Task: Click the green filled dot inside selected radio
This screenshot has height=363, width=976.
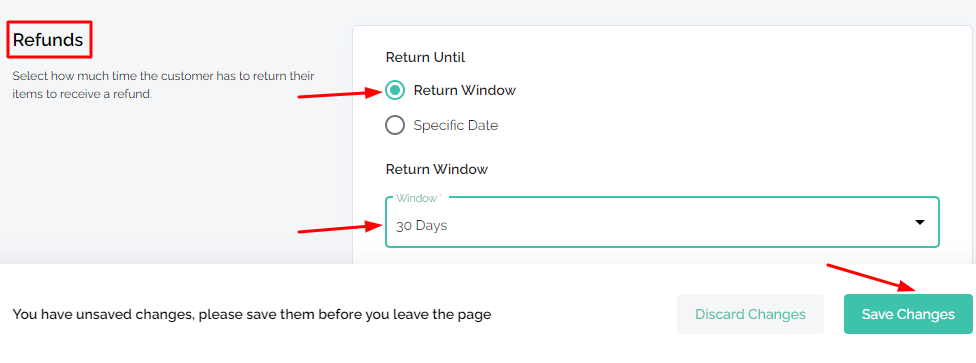Action: 395,90
